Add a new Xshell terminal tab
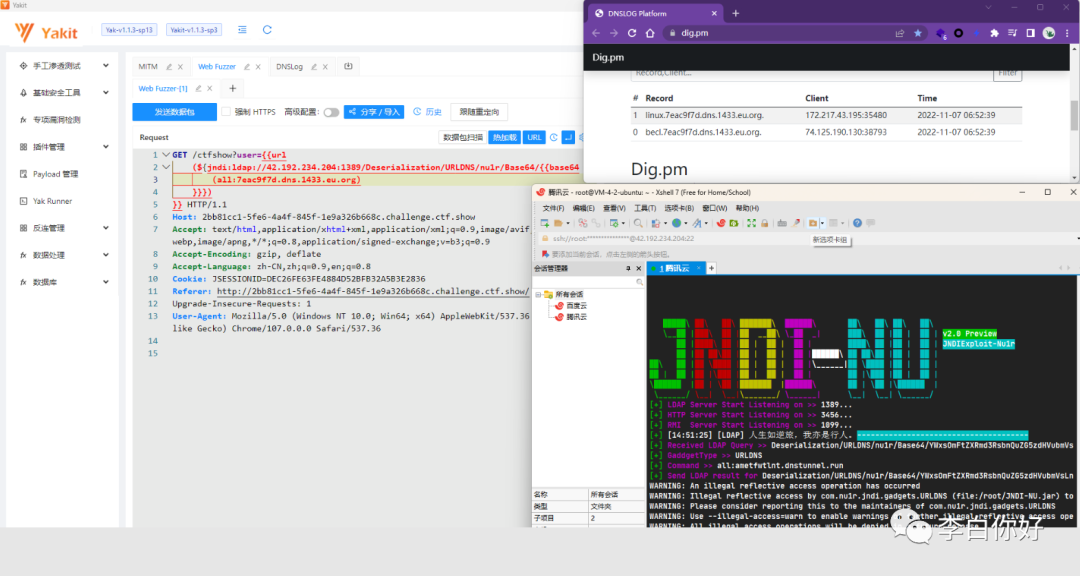Screen dimensions: 1080x576 point(712,268)
